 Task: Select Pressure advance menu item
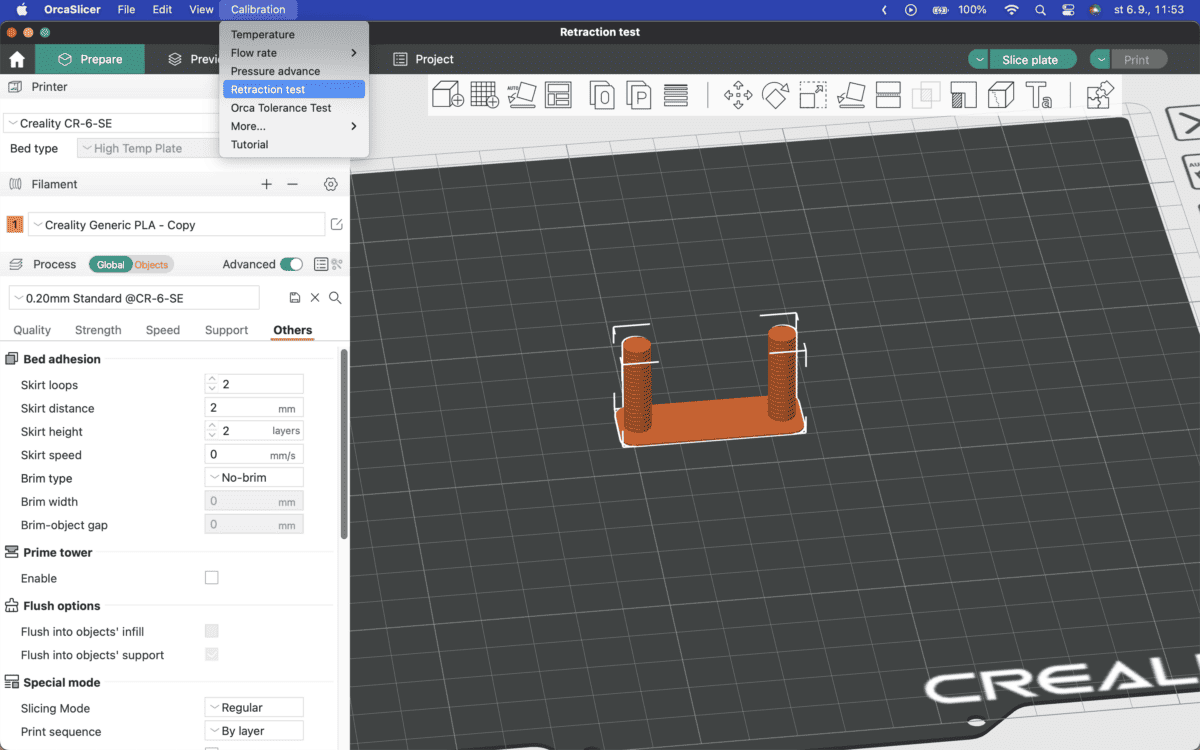[x=294, y=71]
